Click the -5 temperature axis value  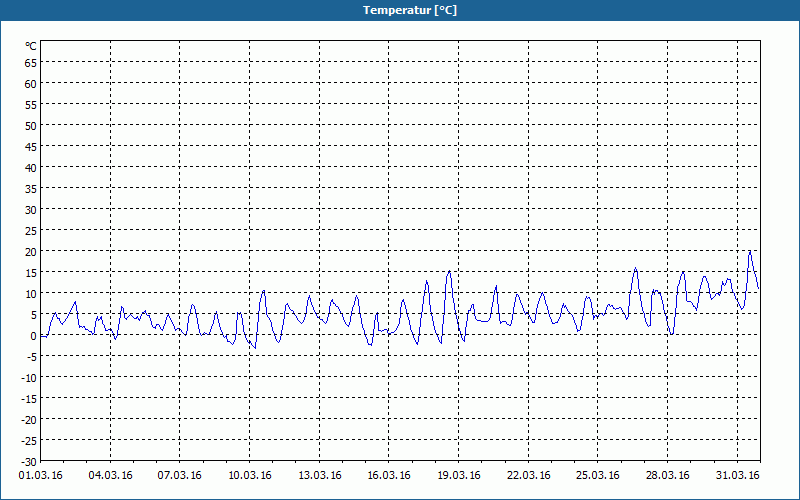[31, 357]
